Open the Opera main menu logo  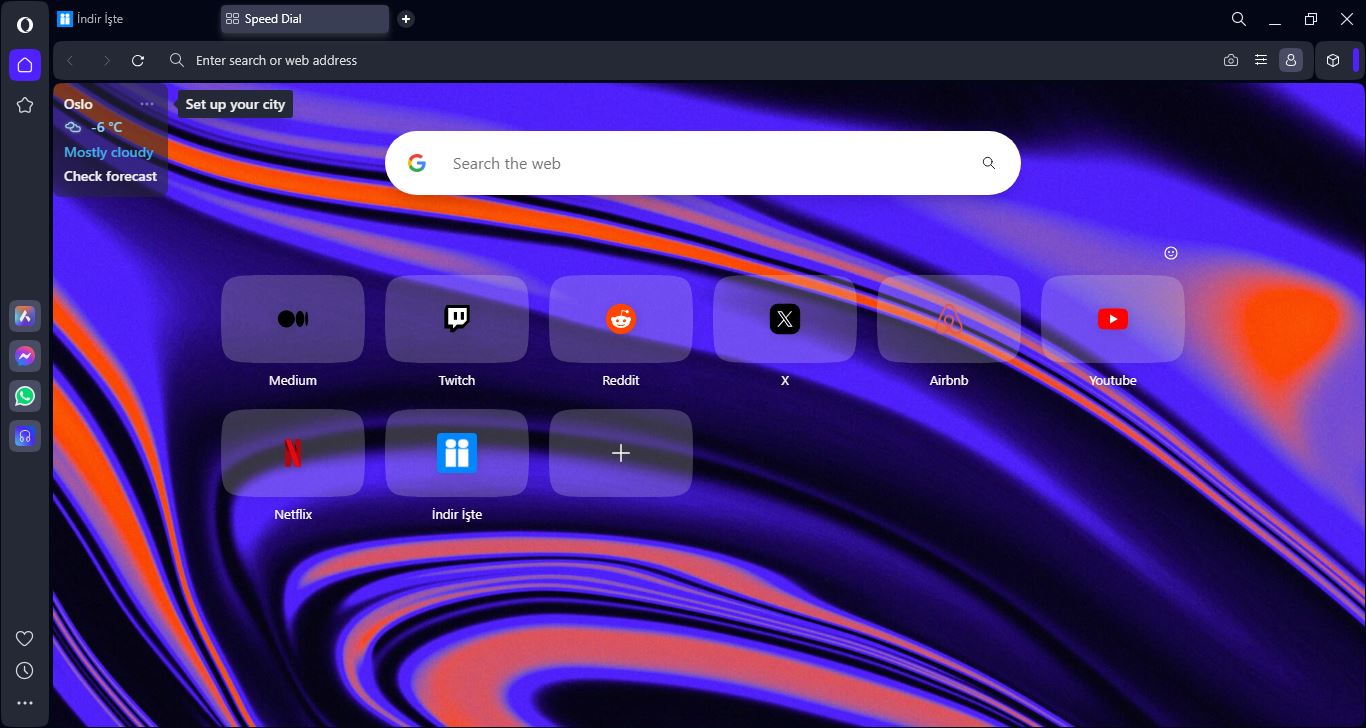tap(25, 25)
